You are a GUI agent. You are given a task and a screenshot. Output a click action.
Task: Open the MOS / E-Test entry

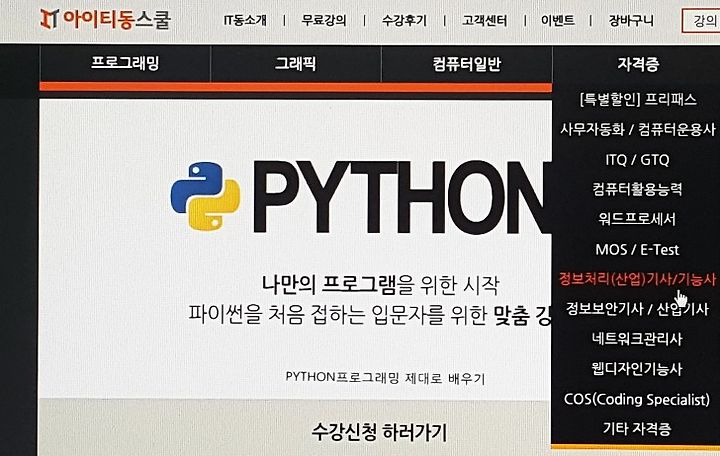637,249
